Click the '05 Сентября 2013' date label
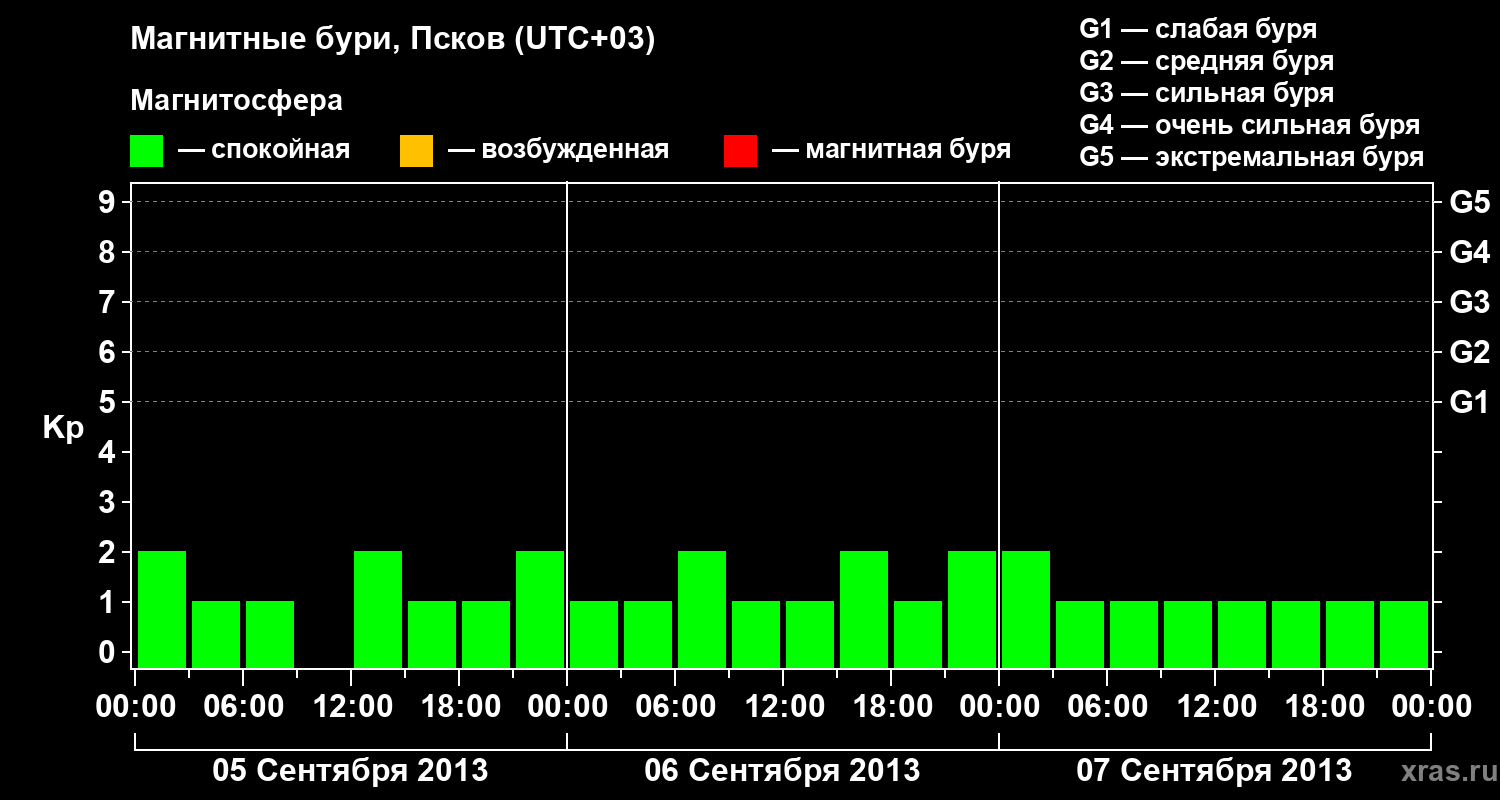The image size is (1500, 800). (350, 770)
